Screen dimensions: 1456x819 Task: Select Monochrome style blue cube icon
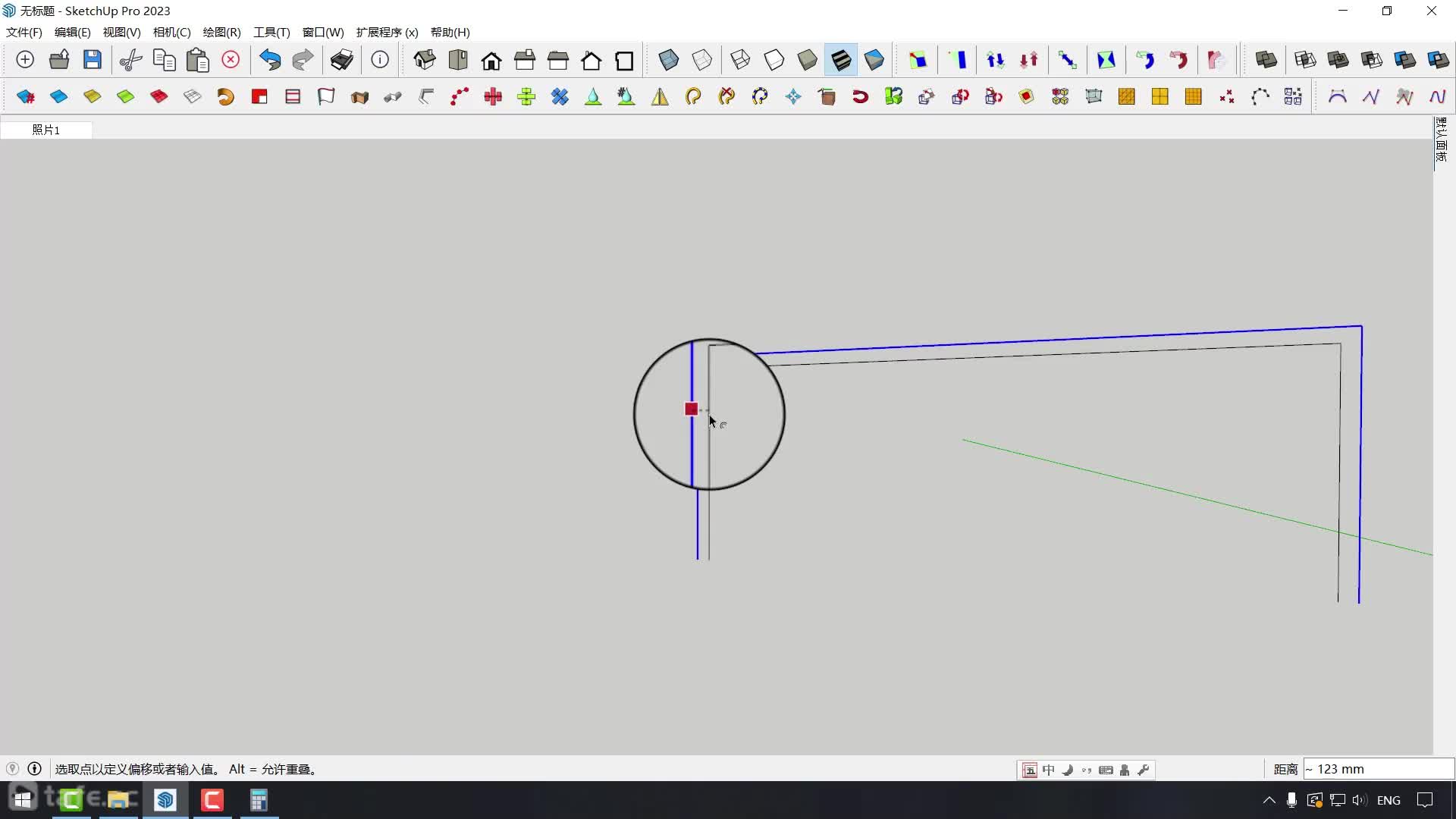(874, 60)
